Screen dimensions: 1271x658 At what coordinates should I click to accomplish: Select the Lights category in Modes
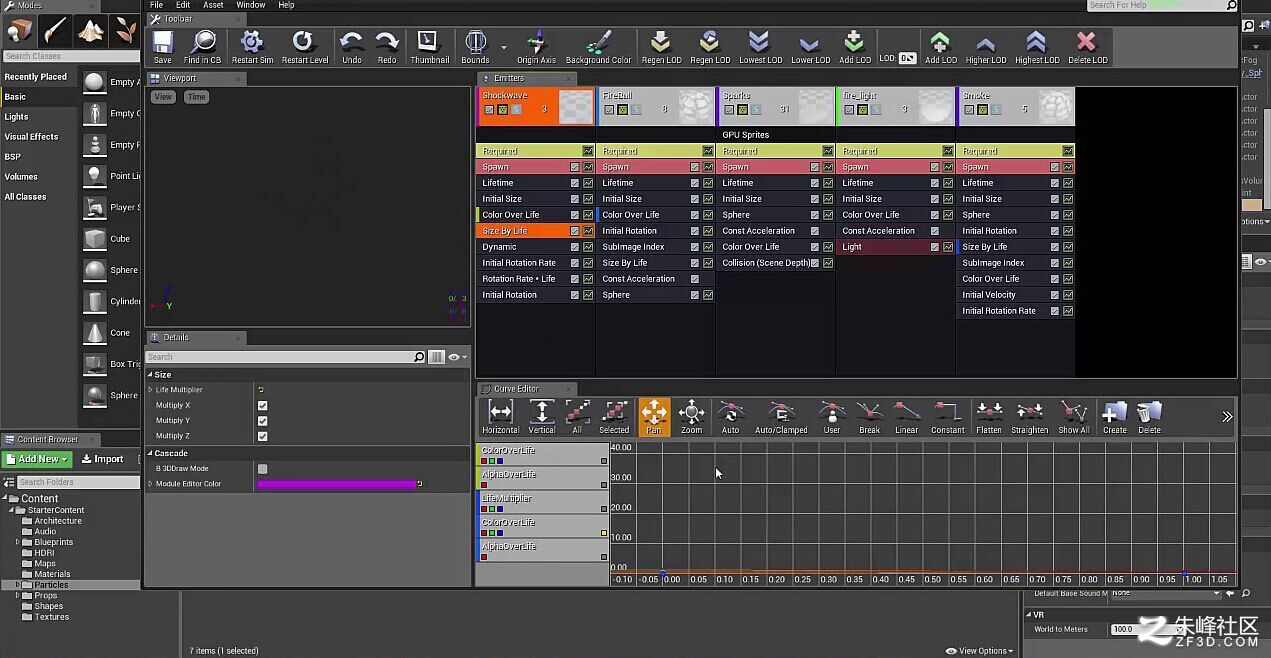(16, 117)
